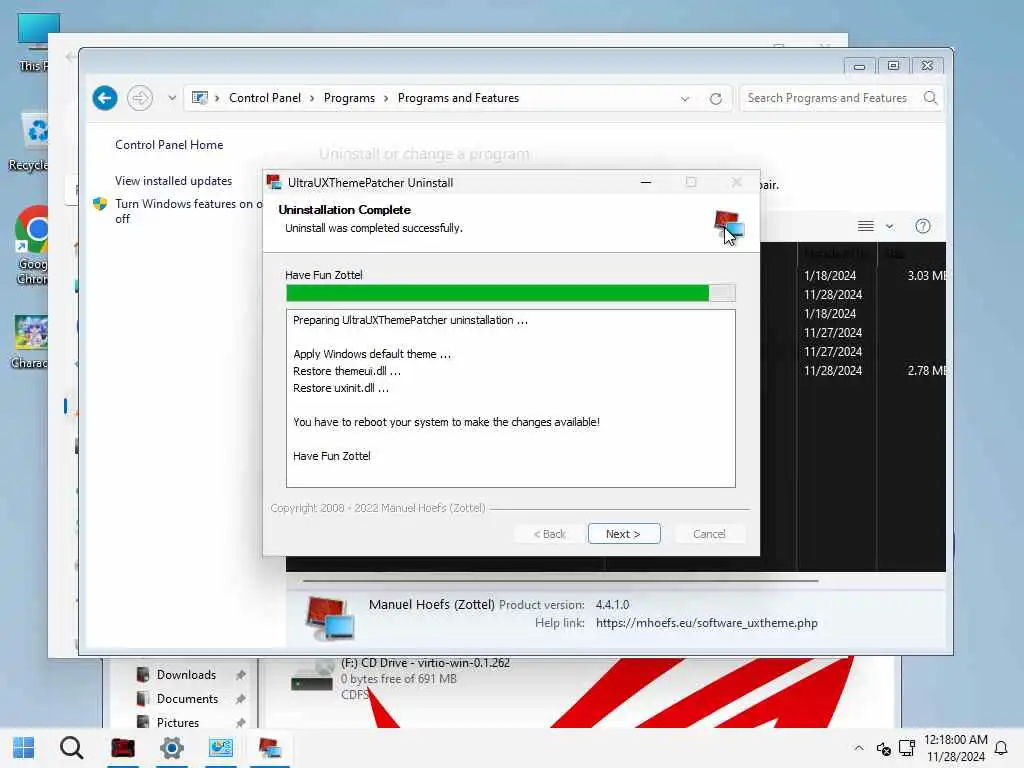The image size is (1024, 768).
Task: Refresh the Programs and Features view
Action: tap(716, 99)
